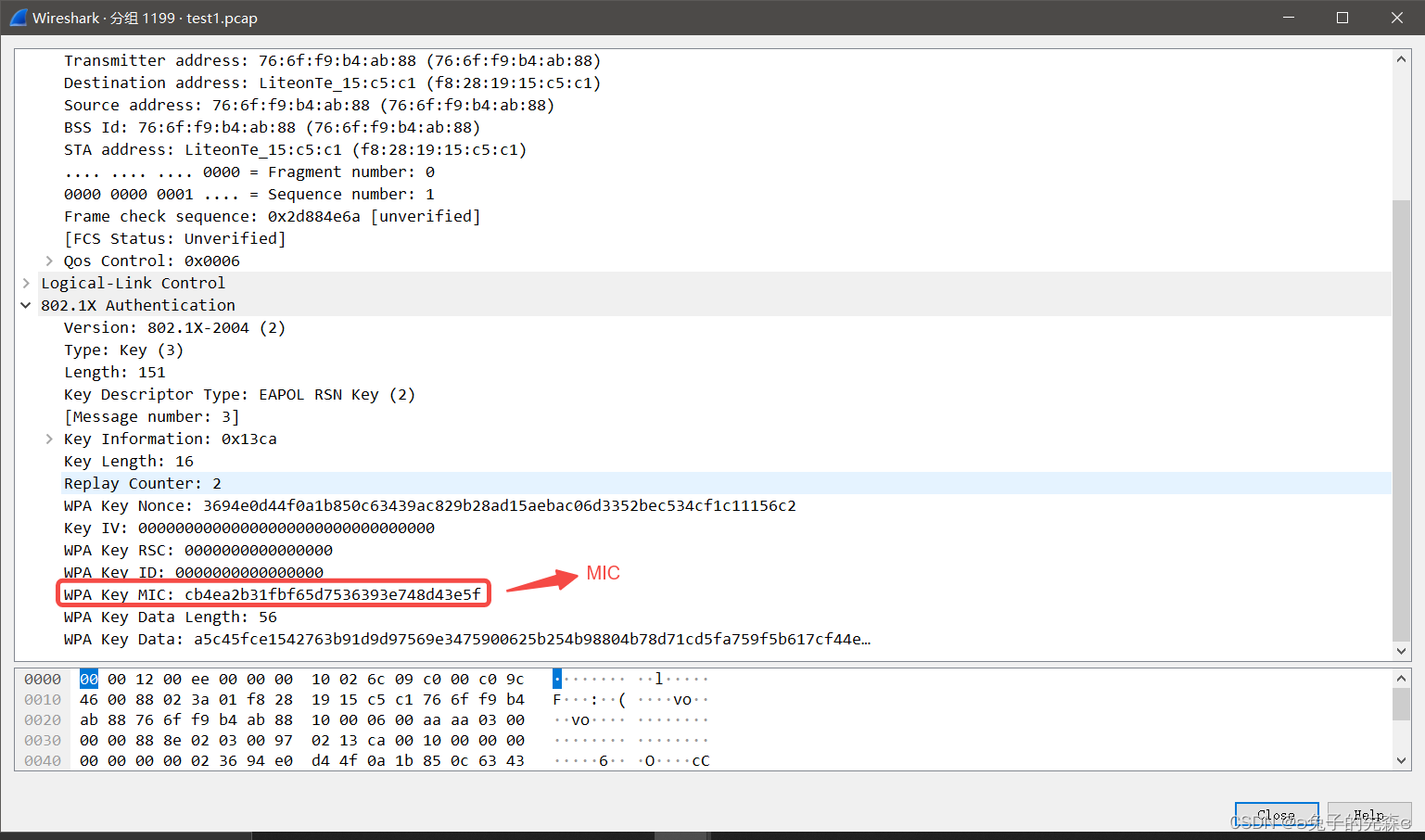
Task: Click the 'ee' byte in hex row 0000
Action: coord(200,679)
